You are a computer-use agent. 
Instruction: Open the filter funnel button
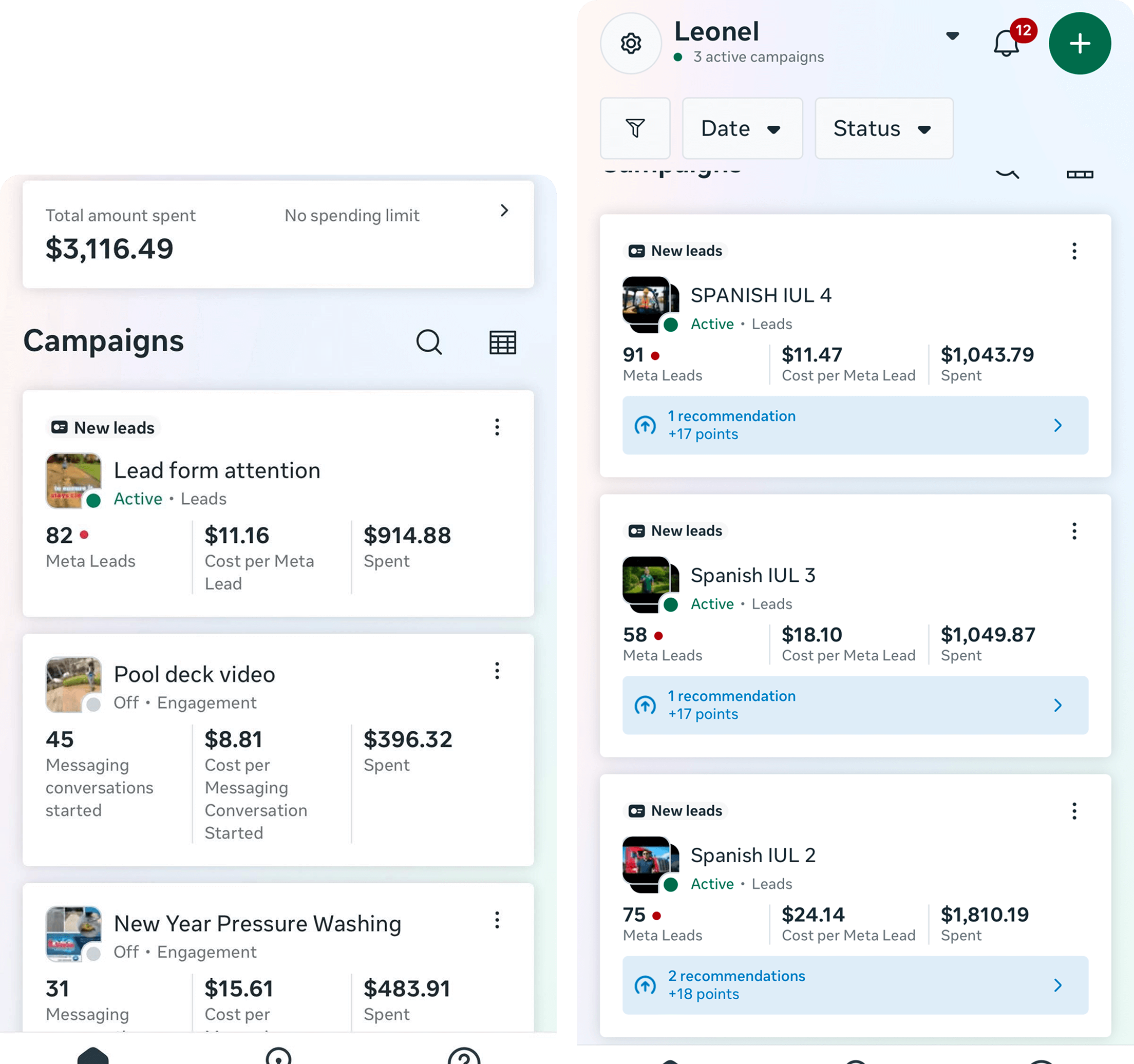pos(635,128)
